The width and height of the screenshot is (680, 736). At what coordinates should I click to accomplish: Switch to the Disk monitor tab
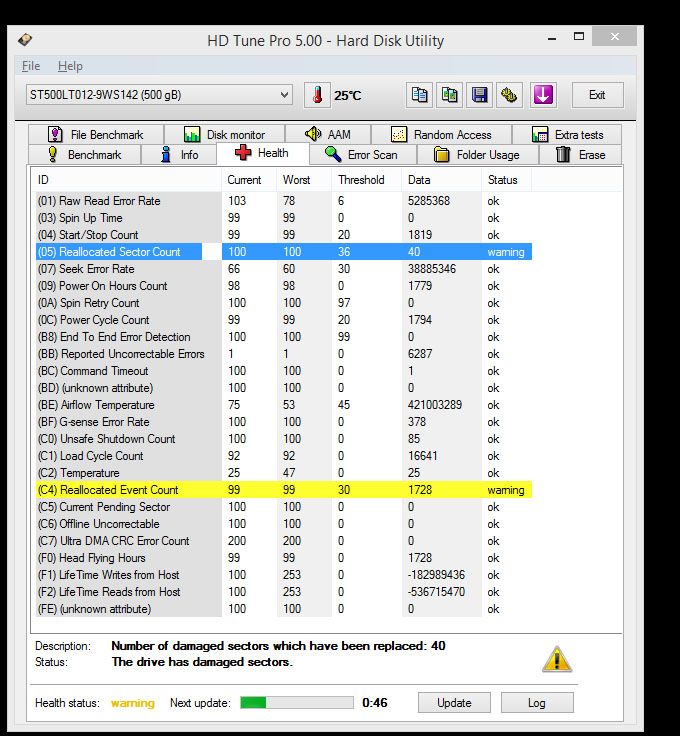(x=224, y=135)
